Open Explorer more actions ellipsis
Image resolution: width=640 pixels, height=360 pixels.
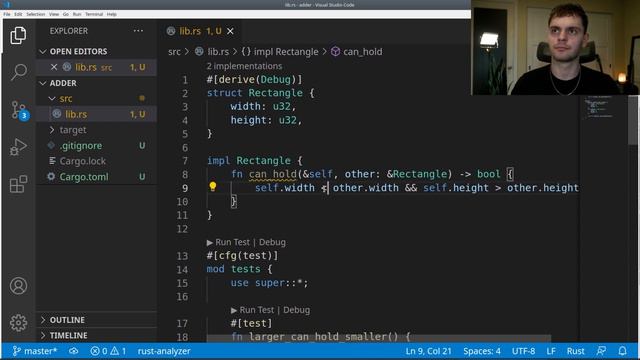point(138,31)
